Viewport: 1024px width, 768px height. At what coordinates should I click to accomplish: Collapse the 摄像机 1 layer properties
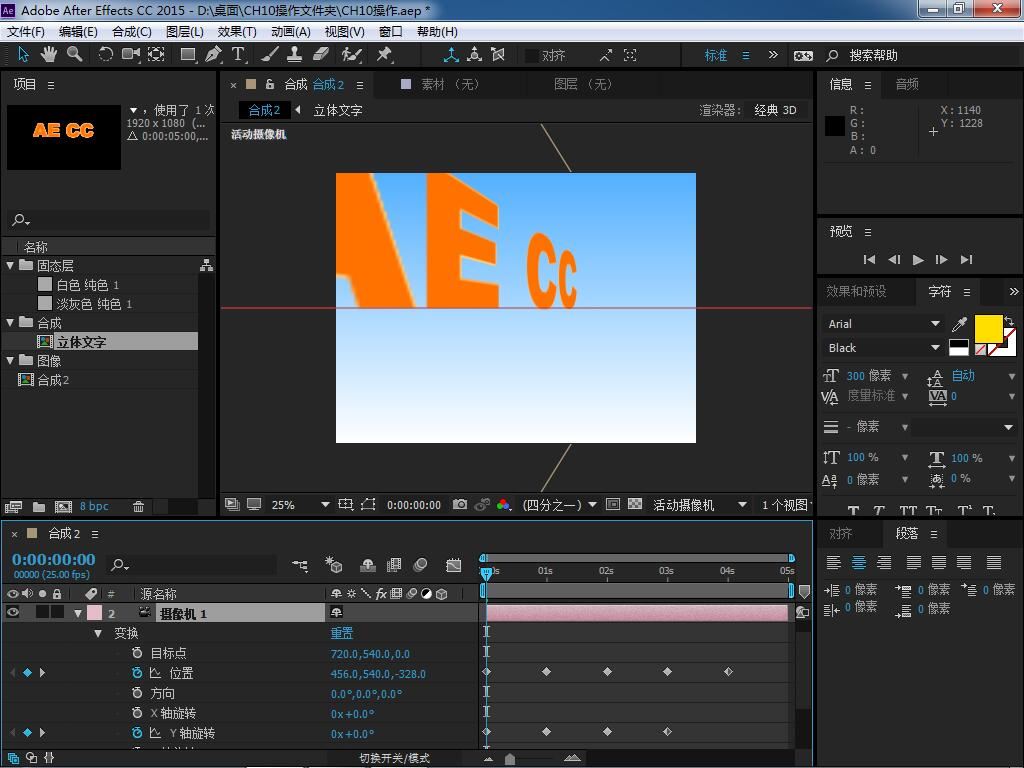click(78, 613)
